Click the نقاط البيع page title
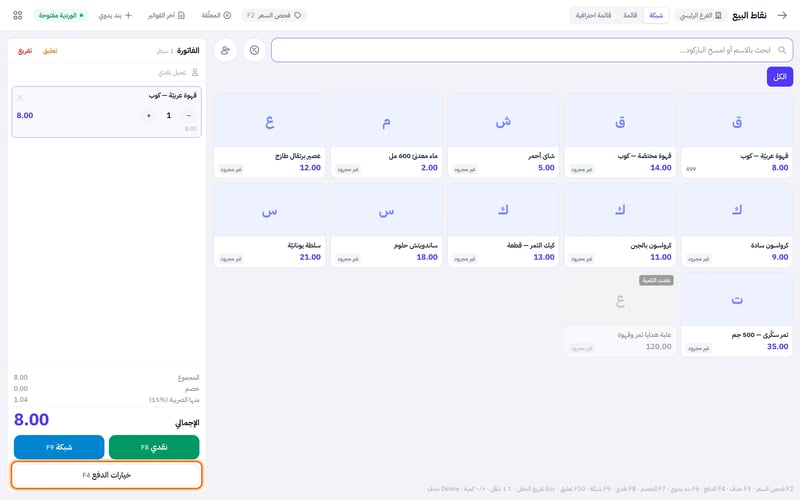The height and width of the screenshot is (500, 800). click(x=749, y=15)
